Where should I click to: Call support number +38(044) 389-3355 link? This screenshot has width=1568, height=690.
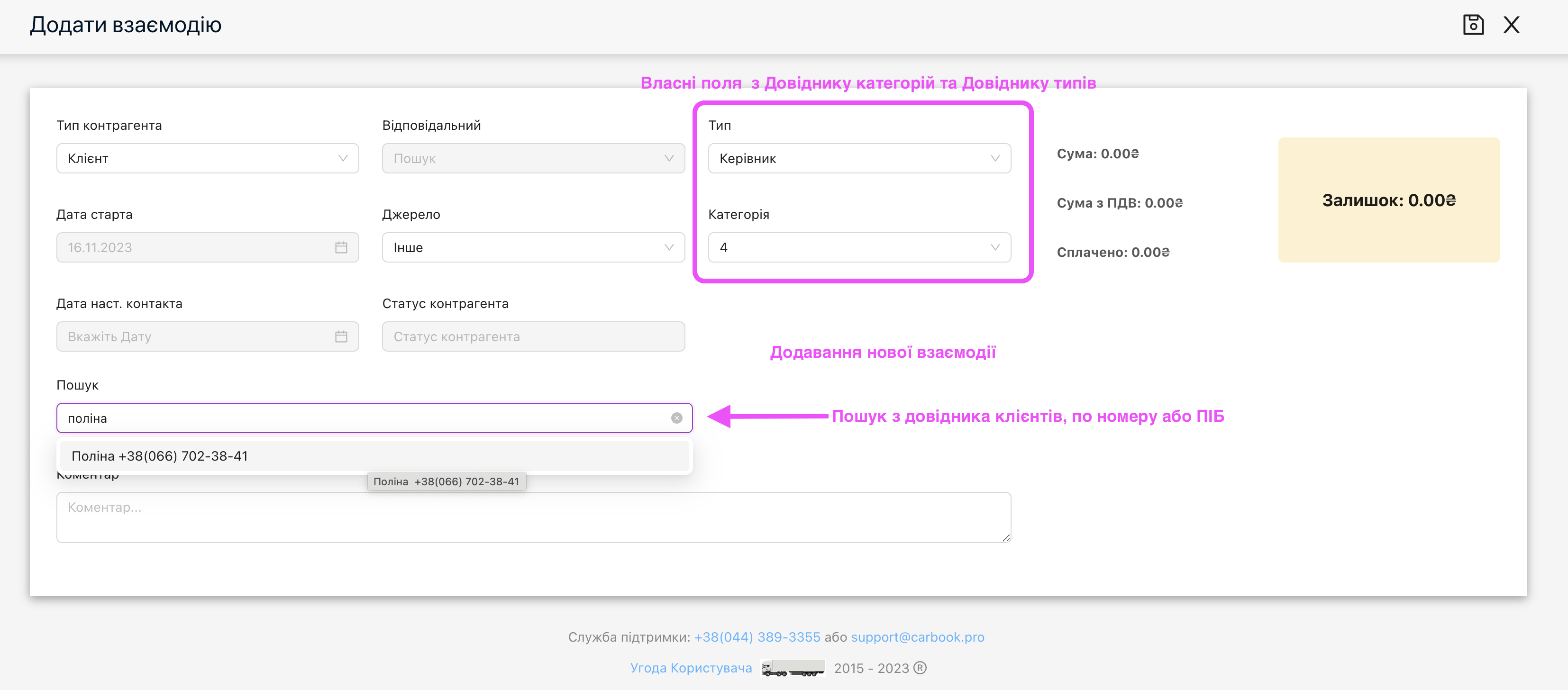[x=757, y=637]
